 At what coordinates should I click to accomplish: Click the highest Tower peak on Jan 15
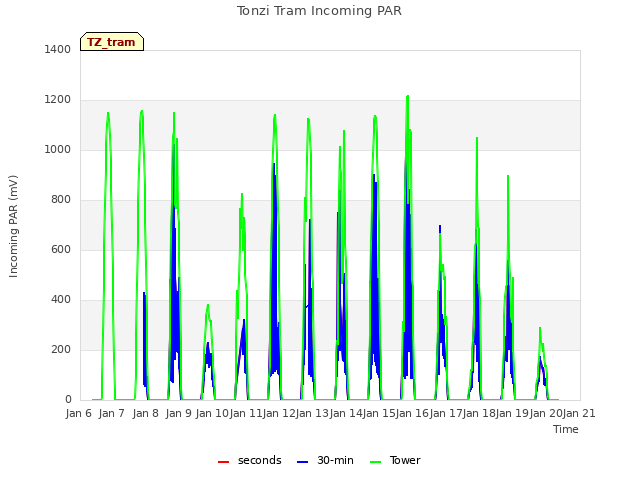407,96
